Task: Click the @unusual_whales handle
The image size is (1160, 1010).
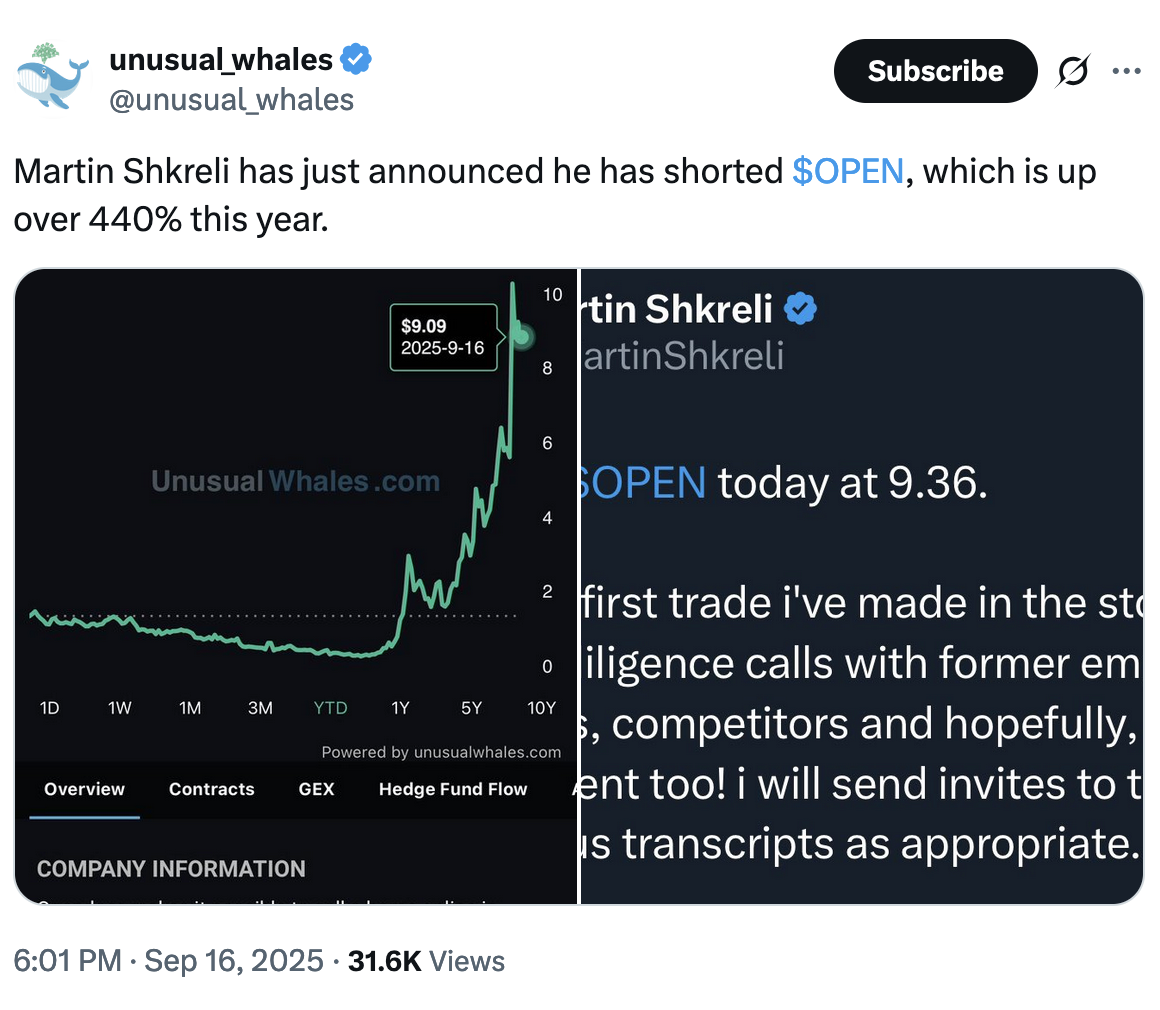Action: 232,100
